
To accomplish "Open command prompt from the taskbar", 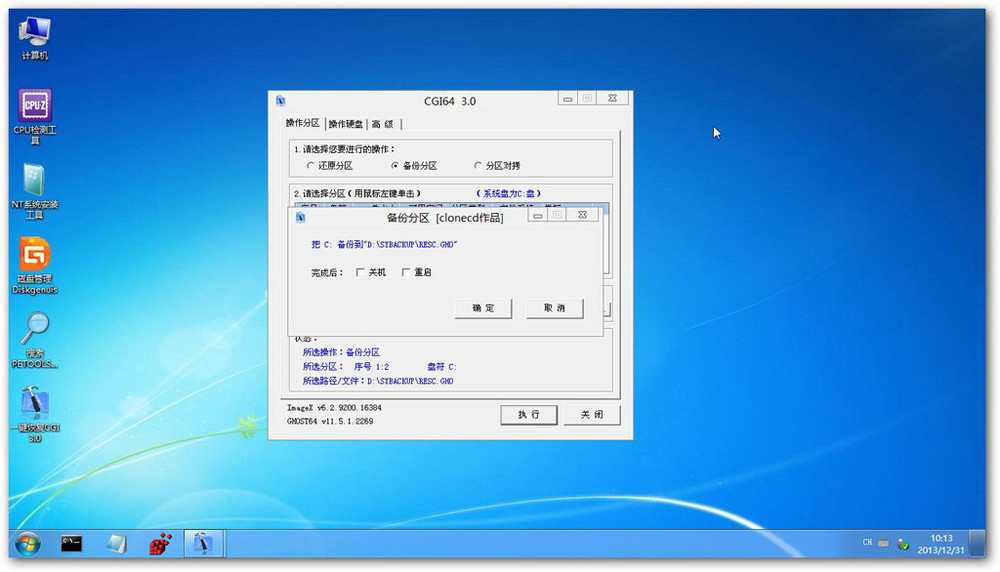I will (x=71, y=543).
